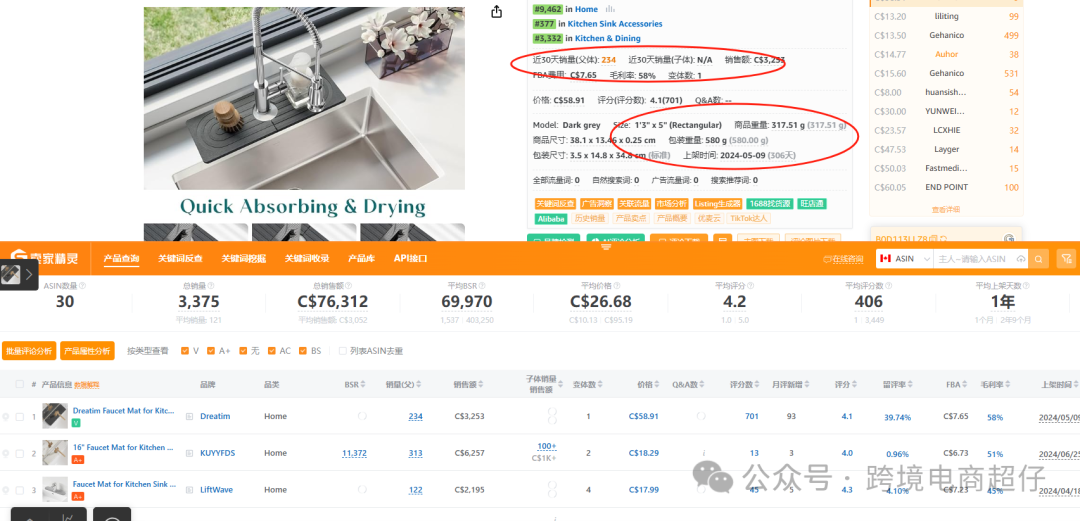The image size is (1080, 521).
Task: Sort by the 毛利率 column
Action: tap(1009, 385)
